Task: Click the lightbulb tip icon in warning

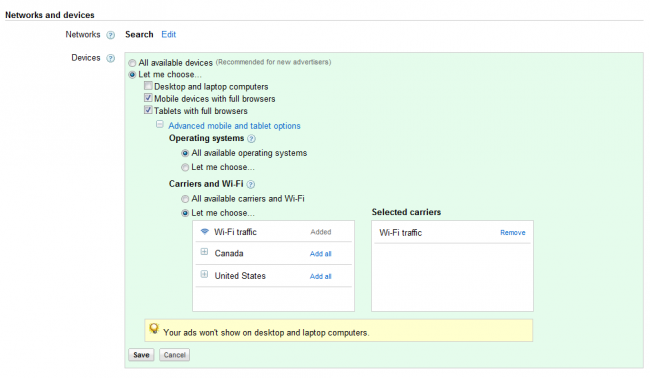Action: 154,329
